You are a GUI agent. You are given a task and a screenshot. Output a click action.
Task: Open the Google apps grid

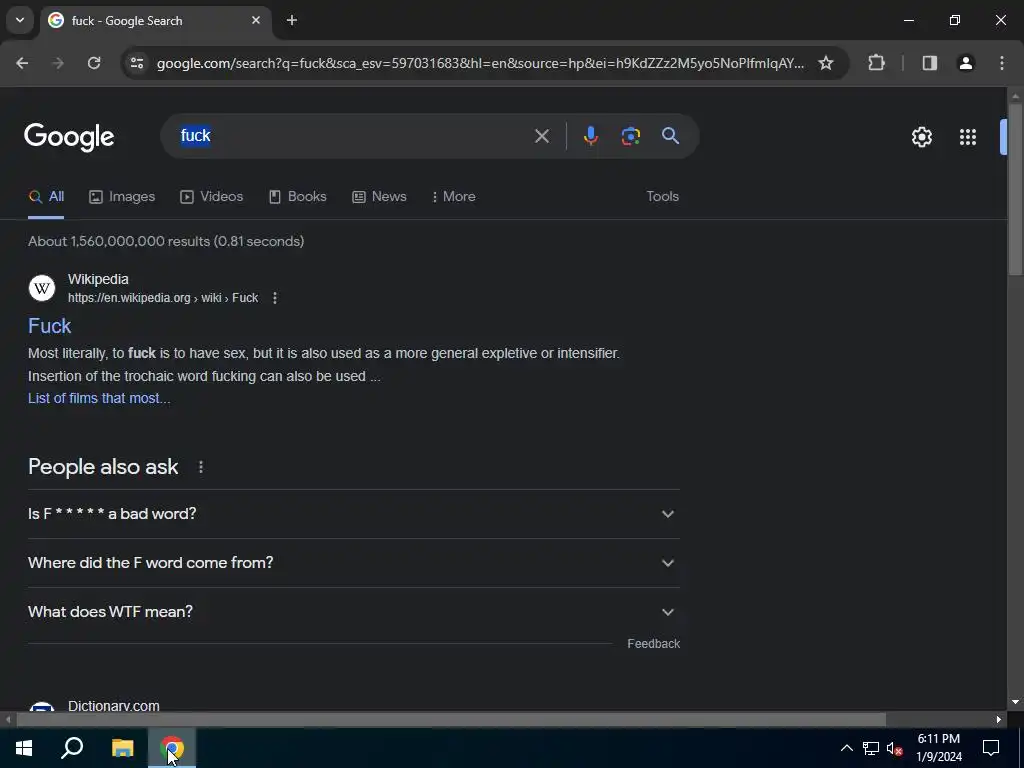[968, 136]
